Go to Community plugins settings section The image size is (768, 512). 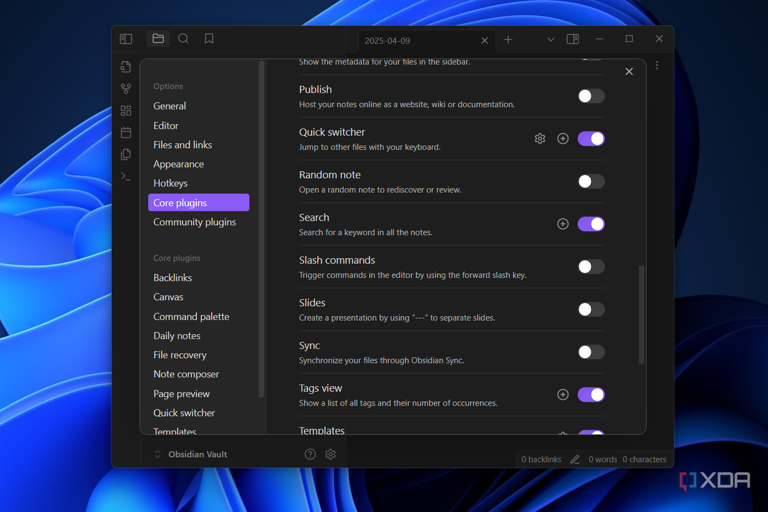(194, 222)
